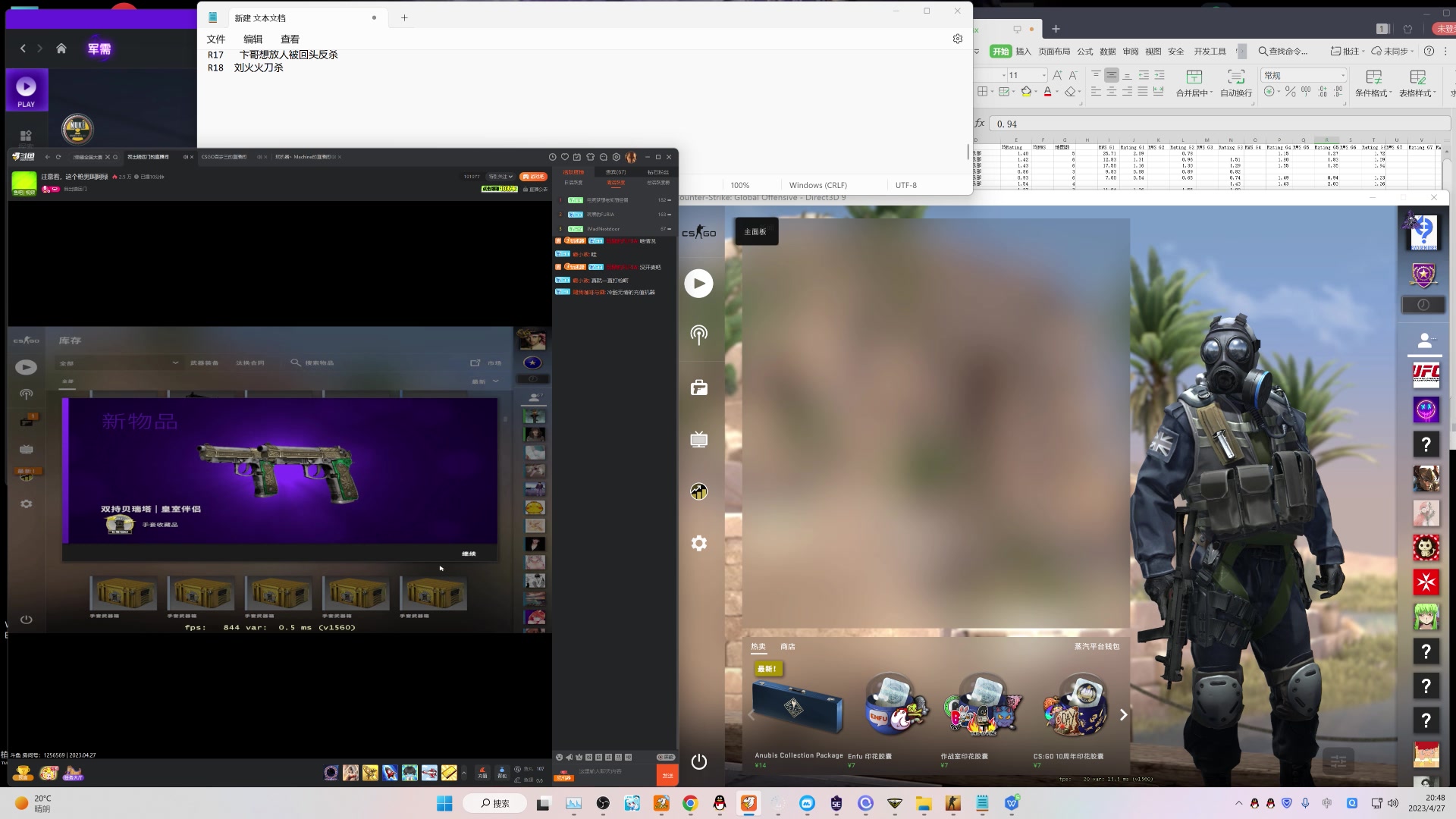The height and width of the screenshot is (819, 1456).
Task: Open the friends list person icon in CS:GO
Action: click(x=1425, y=340)
